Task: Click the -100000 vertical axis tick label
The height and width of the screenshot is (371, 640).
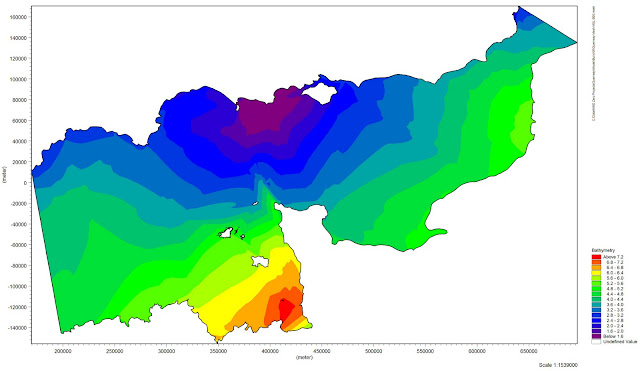Action: 18,287
